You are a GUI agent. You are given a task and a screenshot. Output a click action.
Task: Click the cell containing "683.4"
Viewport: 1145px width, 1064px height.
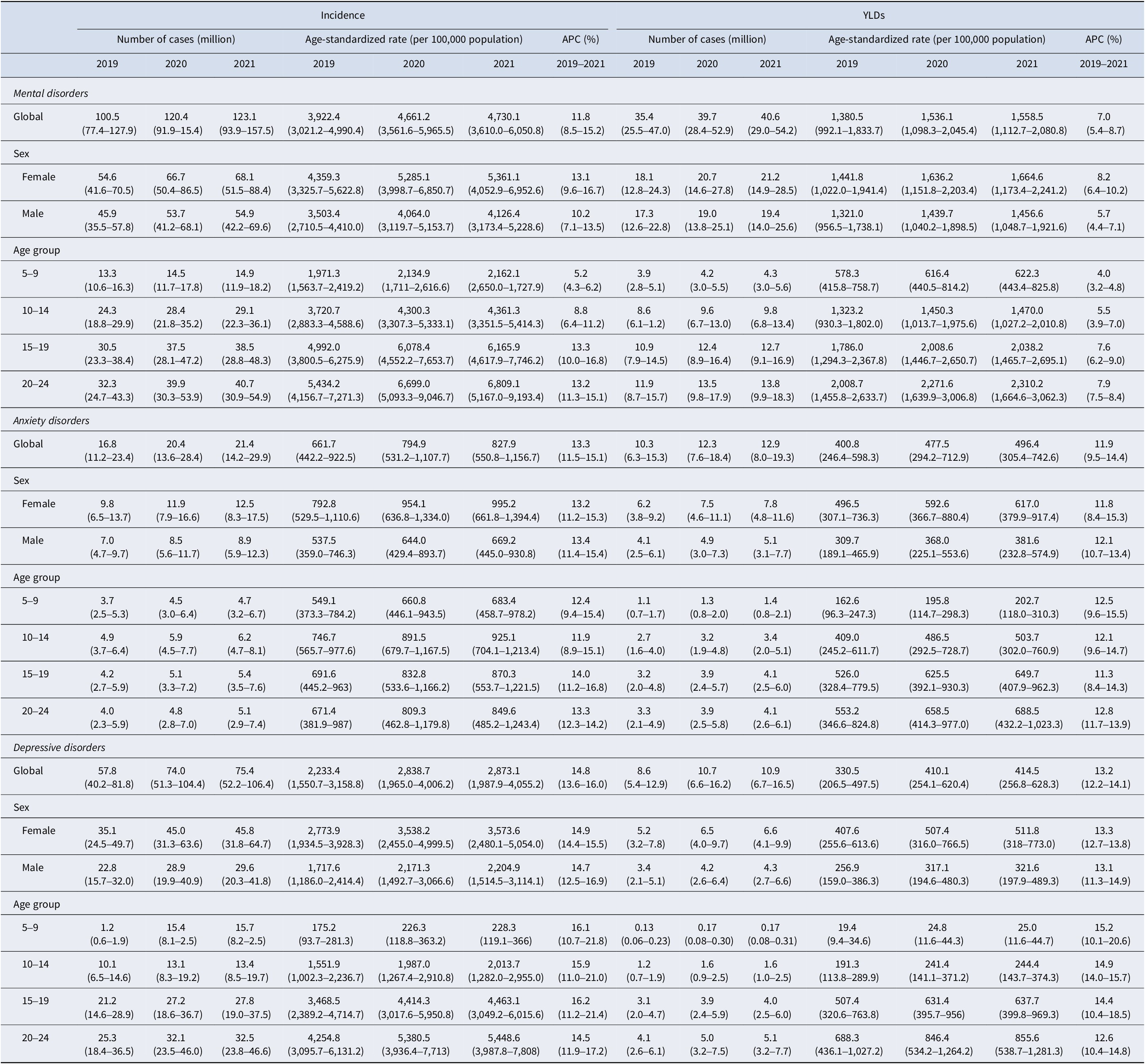point(504,600)
